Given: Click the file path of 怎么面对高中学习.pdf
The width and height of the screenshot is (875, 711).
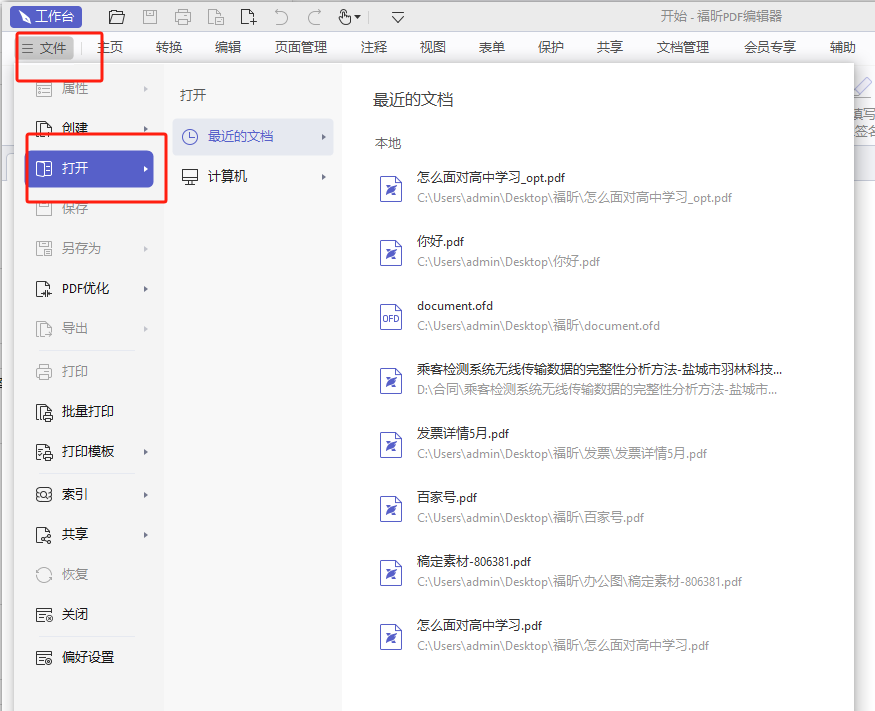Looking at the screenshot, I should coord(562,646).
